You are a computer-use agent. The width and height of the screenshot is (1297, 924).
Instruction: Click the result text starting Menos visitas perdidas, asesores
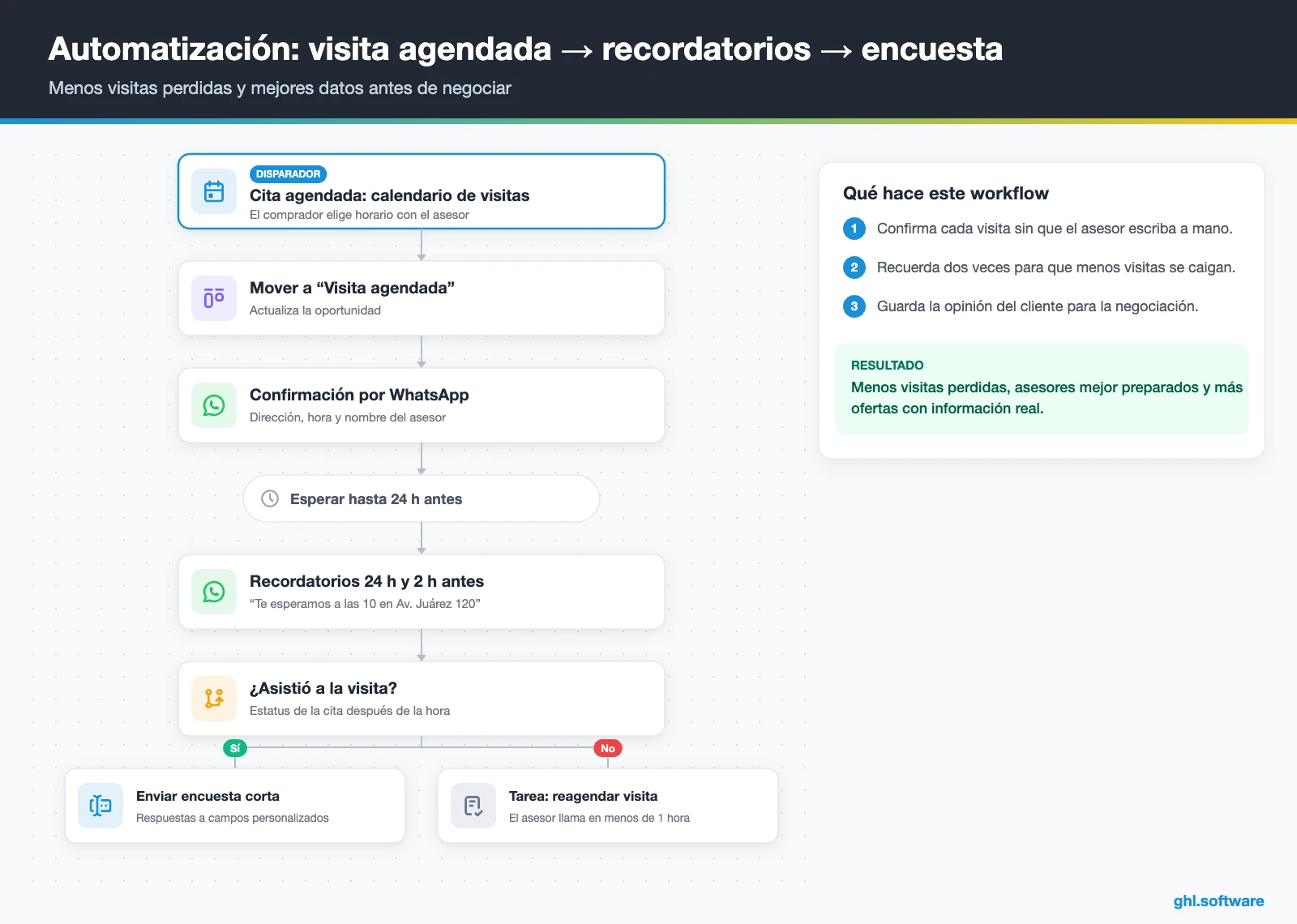click(1047, 398)
